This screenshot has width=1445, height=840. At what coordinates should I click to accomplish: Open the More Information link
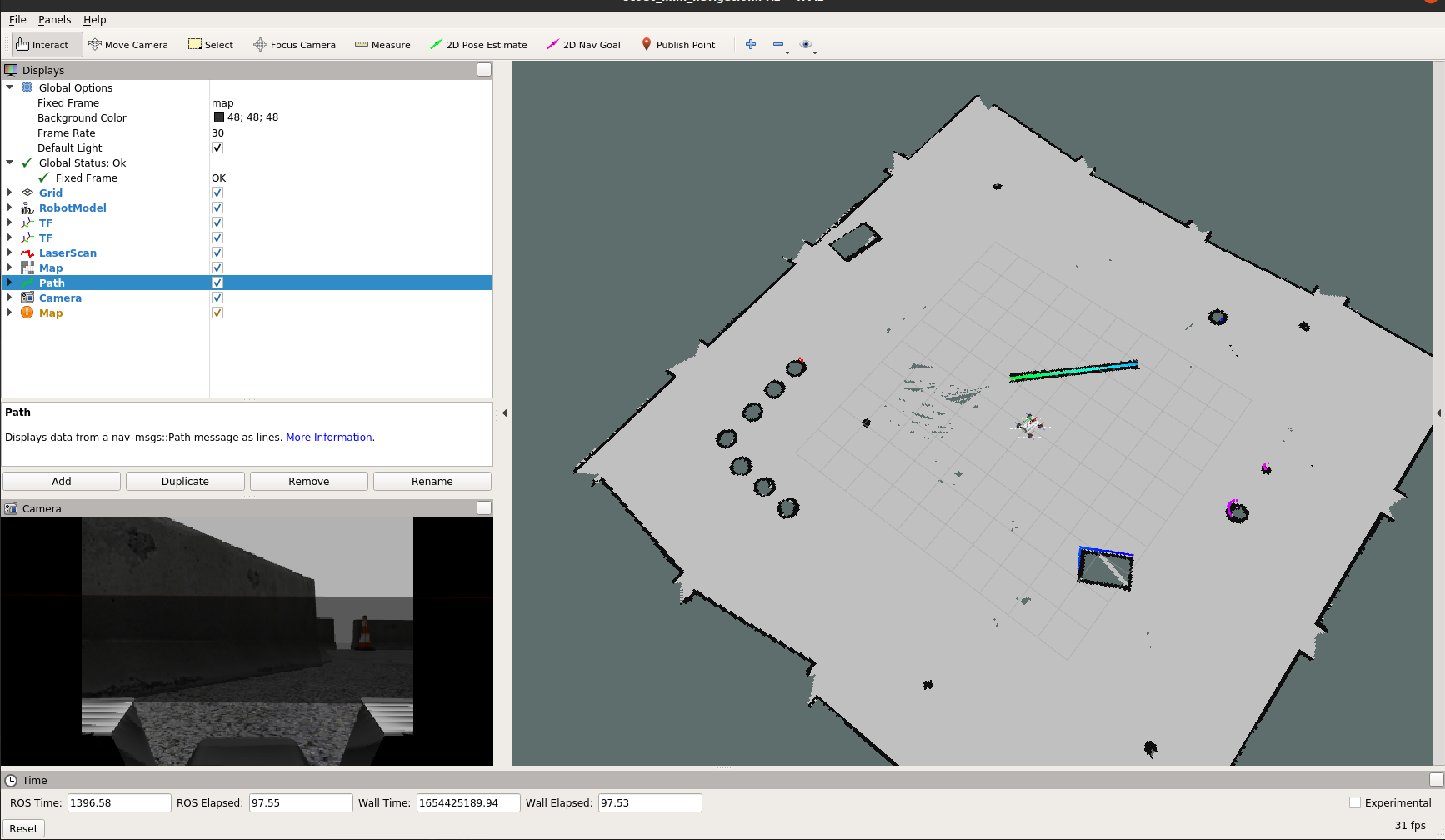328,437
